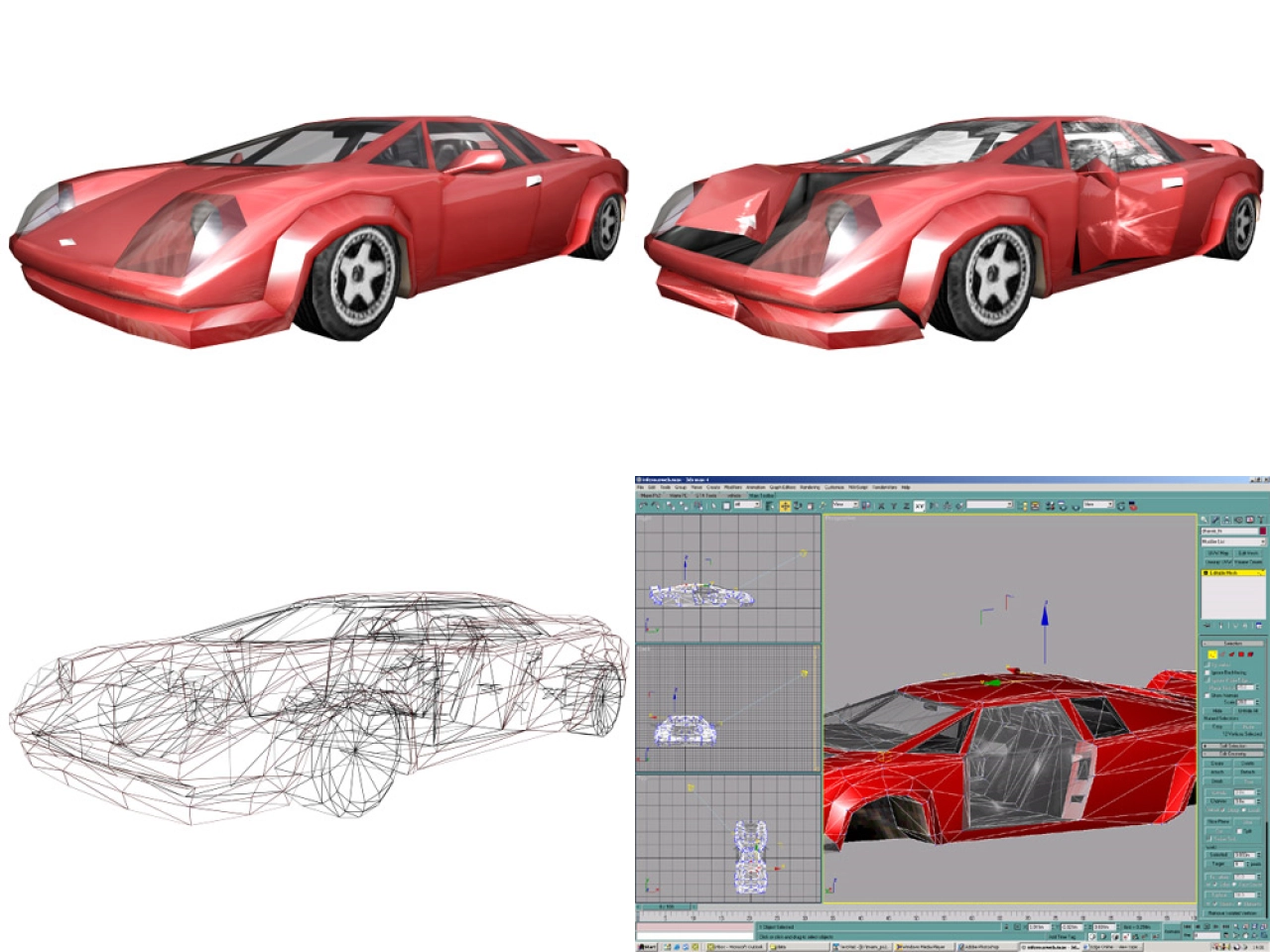Toggle the Split checkbox
The image size is (1270, 952).
[1239, 831]
